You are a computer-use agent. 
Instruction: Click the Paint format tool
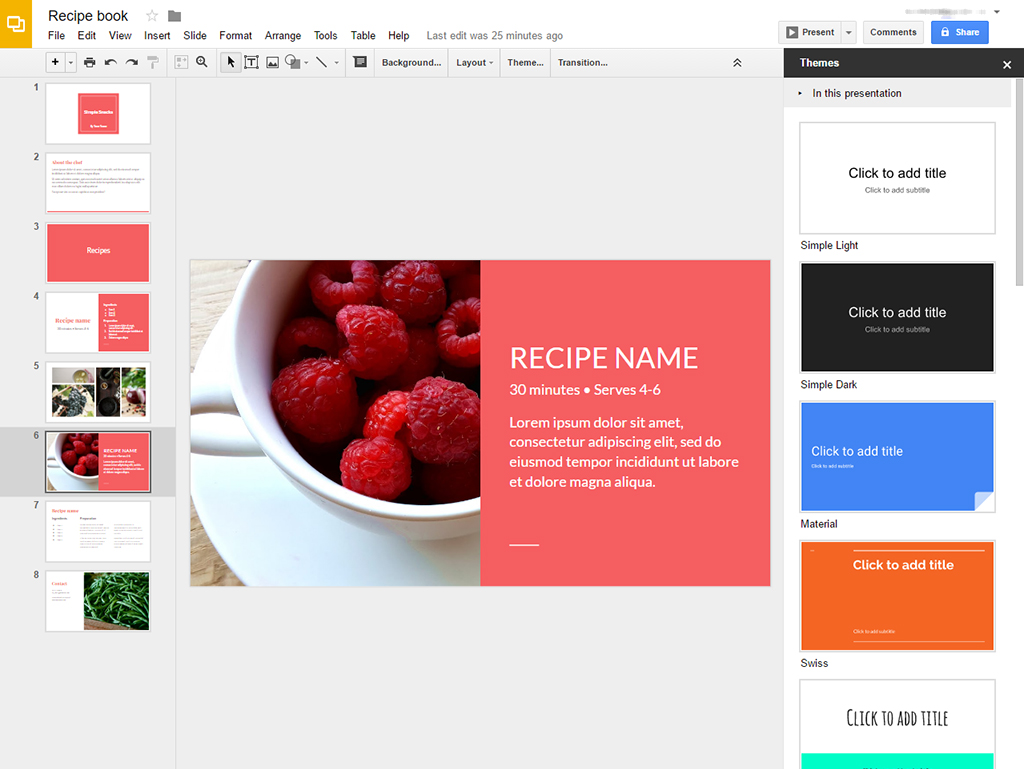point(152,62)
